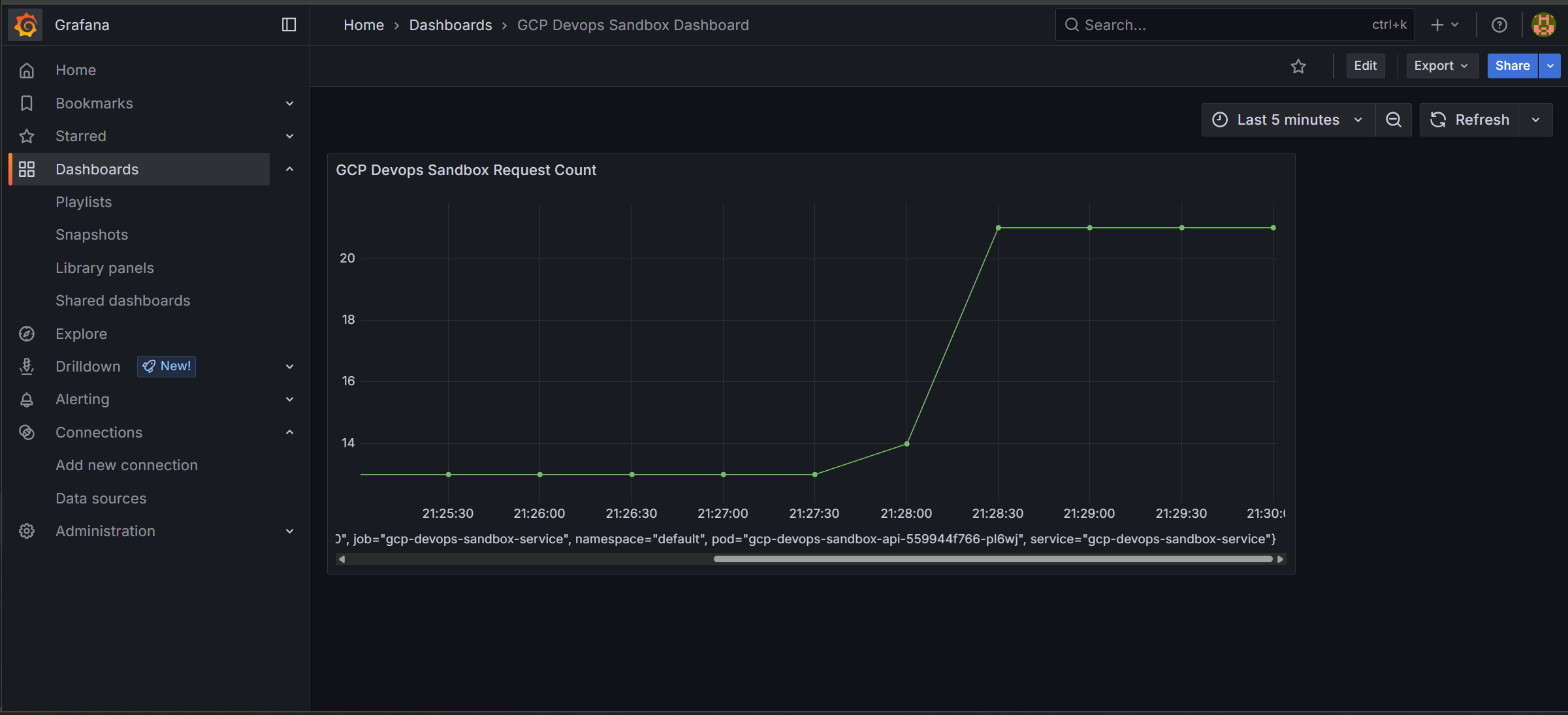
Task: Go to Dashboards breadcrumb link
Action: 451,25
